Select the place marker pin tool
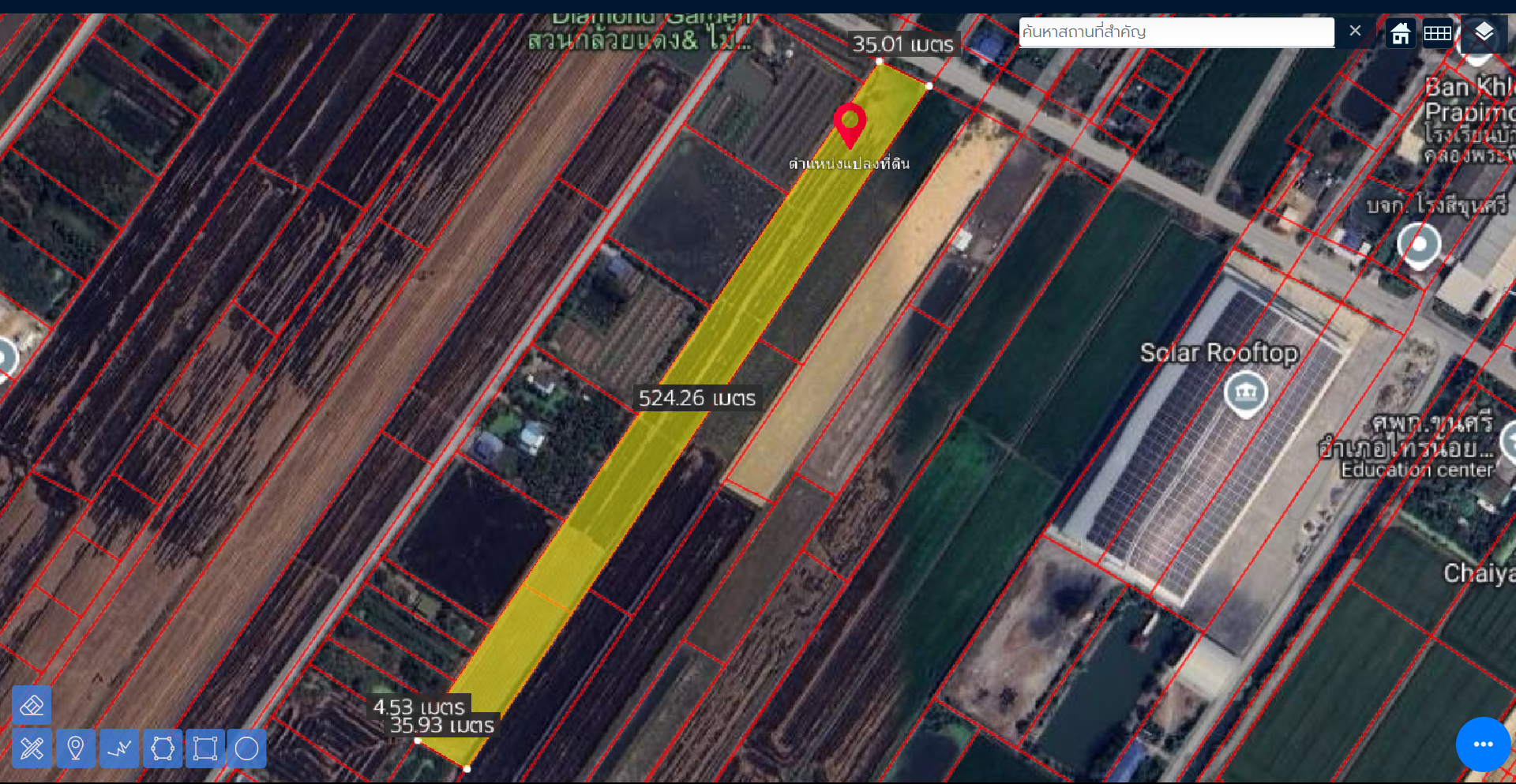 (x=76, y=748)
